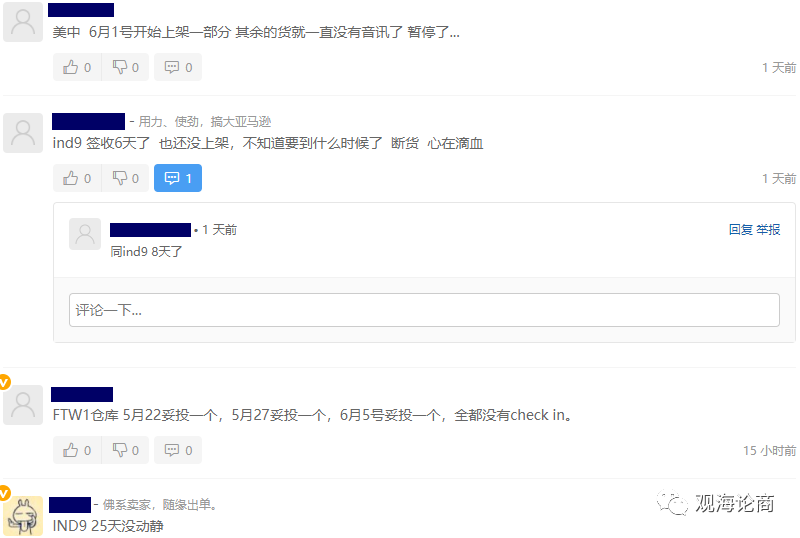
Task: Open cartoon avatar of IND9 25天没动静 commenter
Action: click(23, 516)
